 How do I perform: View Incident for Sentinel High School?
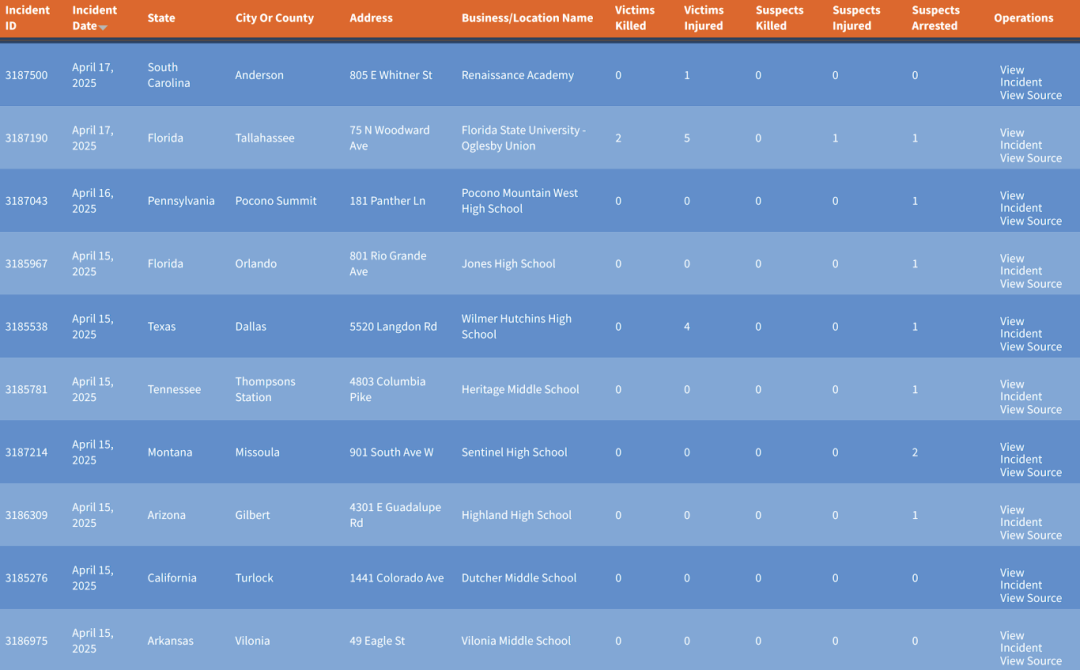1021,452
